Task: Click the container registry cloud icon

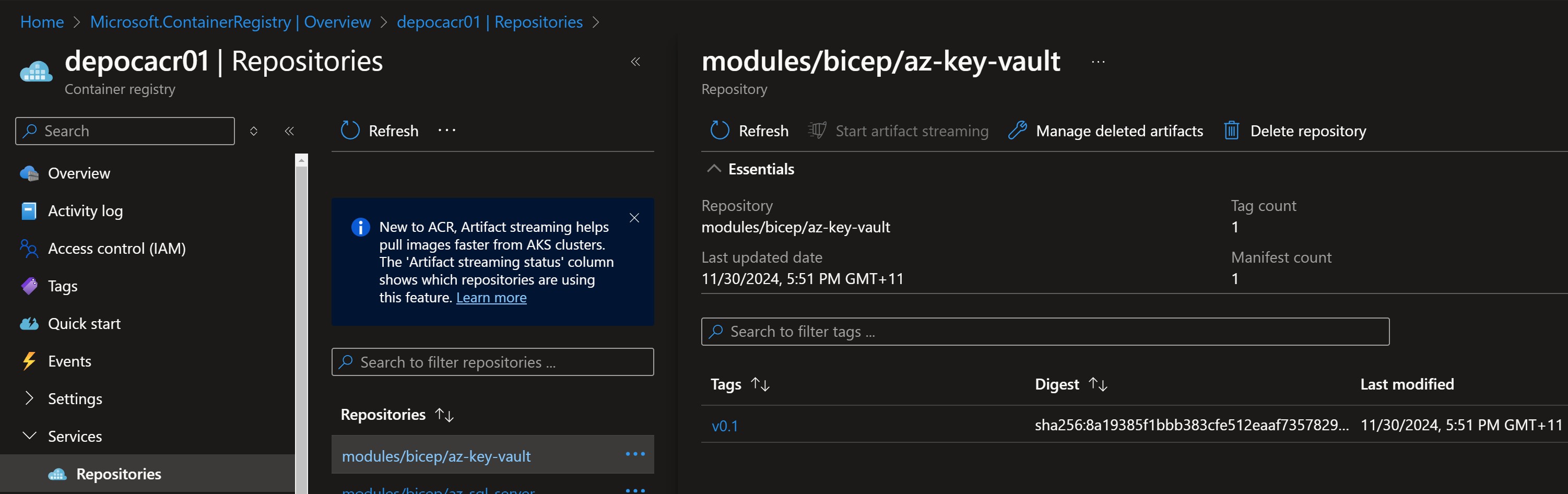Action: (37, 72)
